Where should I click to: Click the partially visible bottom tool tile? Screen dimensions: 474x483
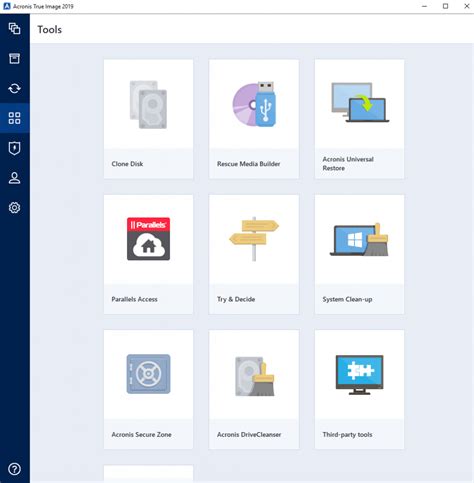tap(148, 474)
